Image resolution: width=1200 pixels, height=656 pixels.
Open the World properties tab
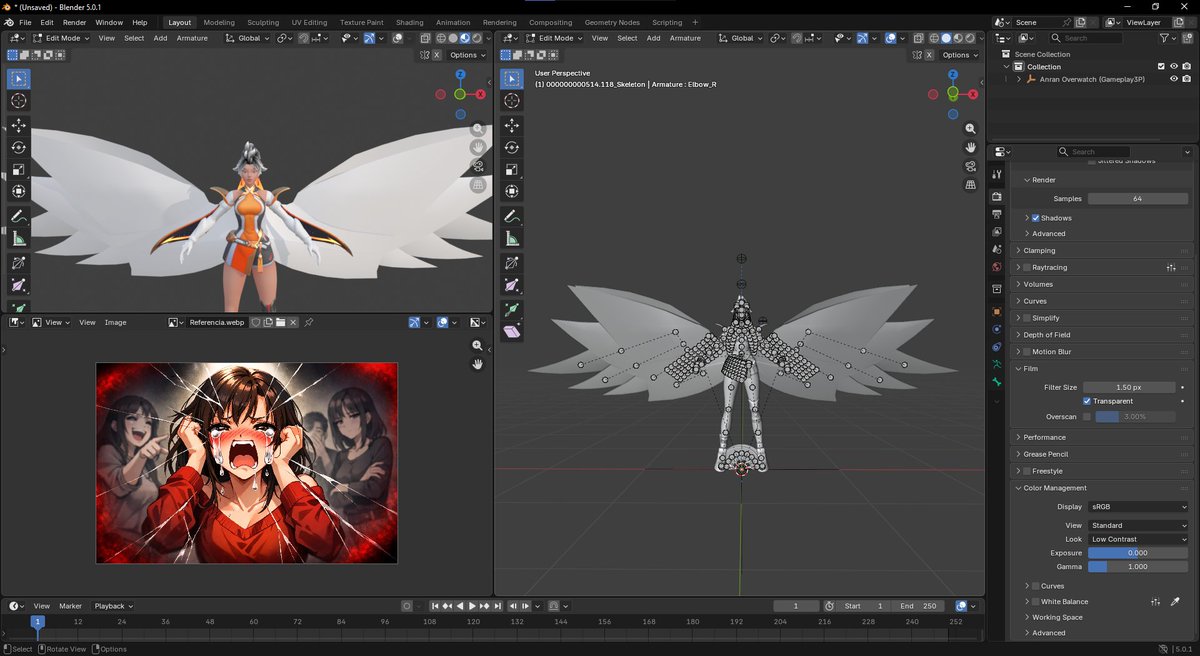coord(996,267)
